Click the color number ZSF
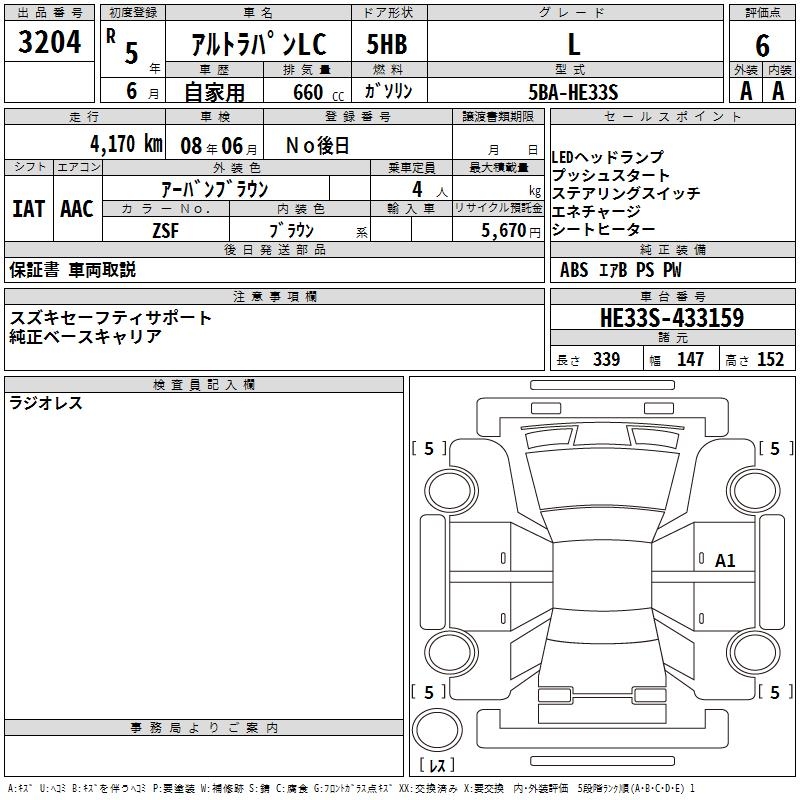 pos(165,230)
